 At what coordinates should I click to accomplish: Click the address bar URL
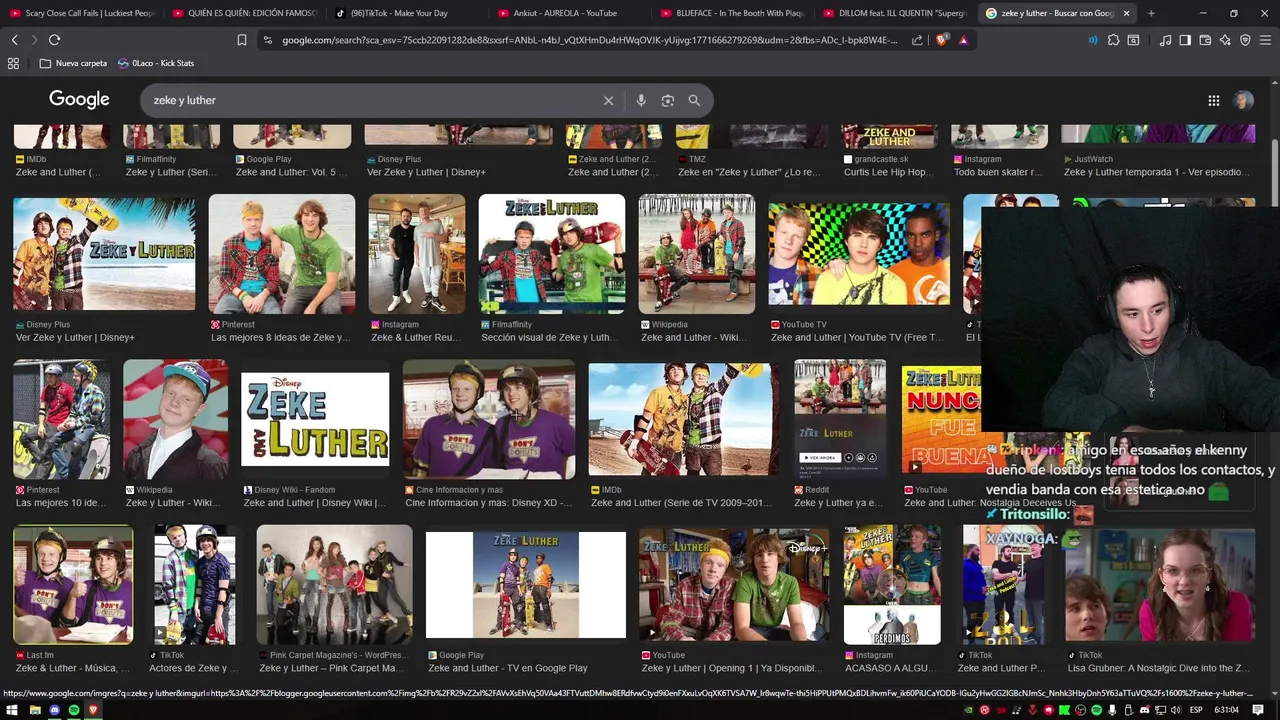click(590, 40)
